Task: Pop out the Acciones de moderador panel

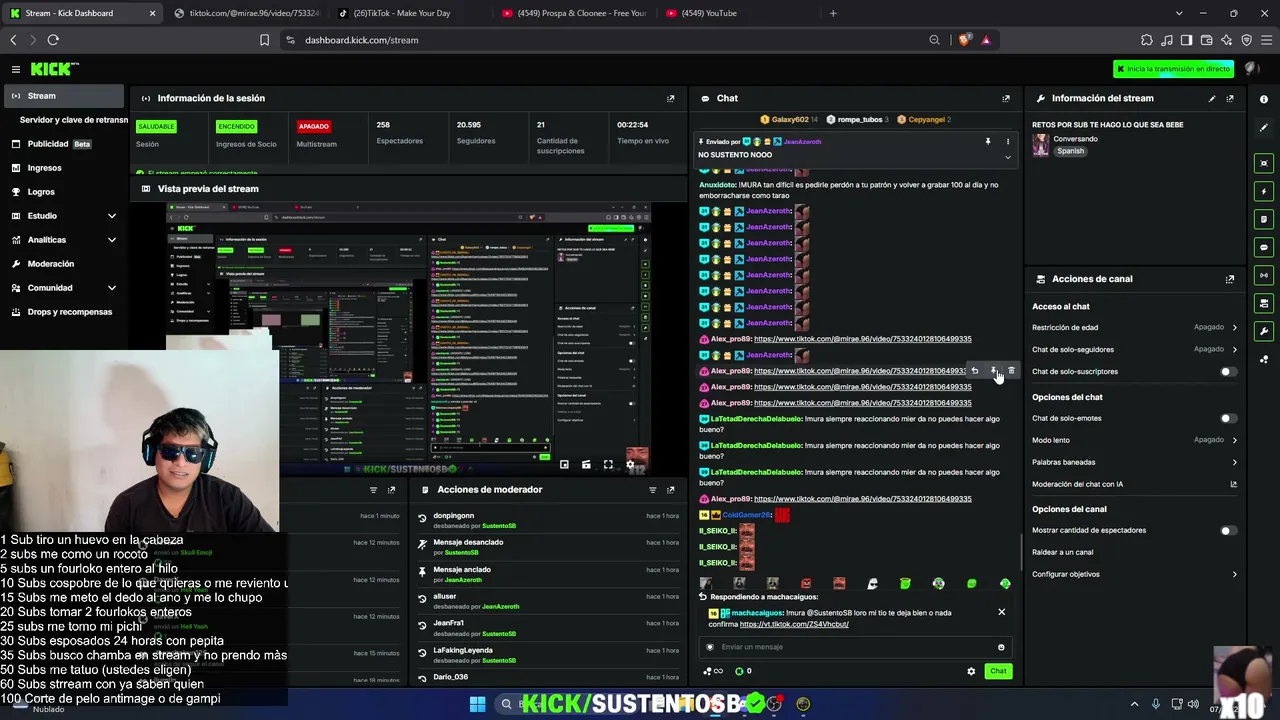Action: pyautogui.click(x=671, y=490)
